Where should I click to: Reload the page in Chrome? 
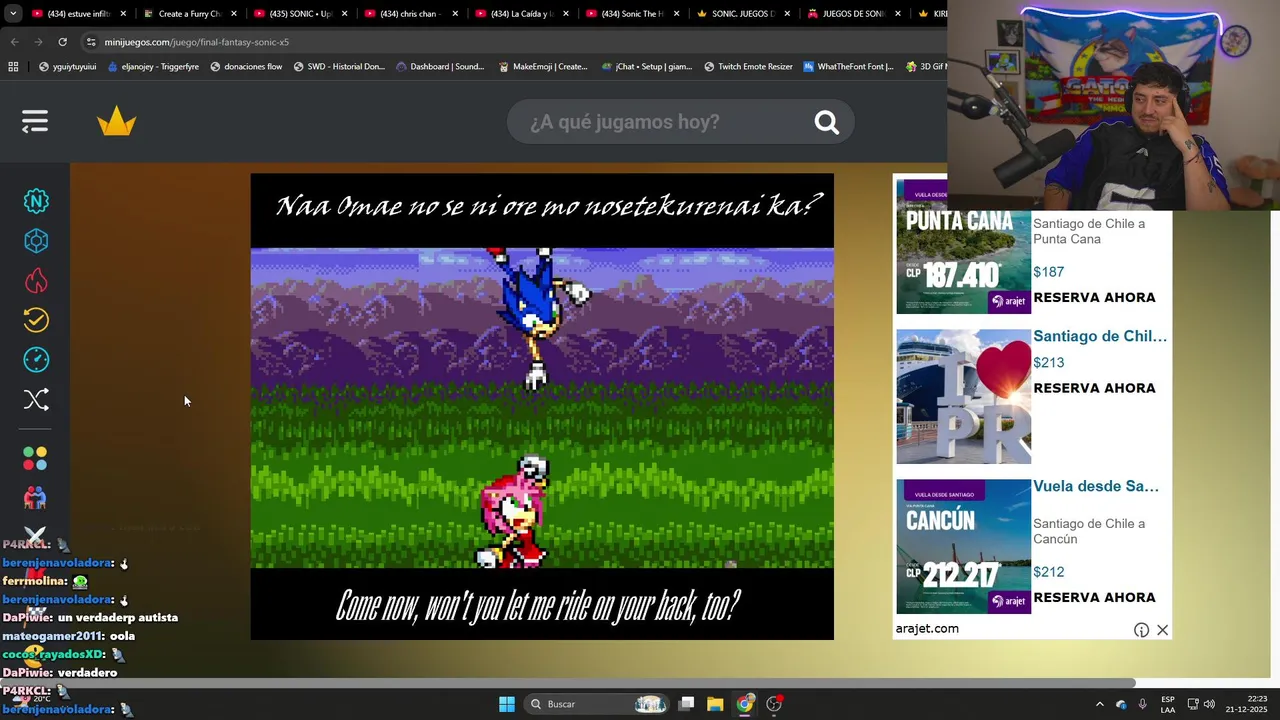tap(62, 42)
